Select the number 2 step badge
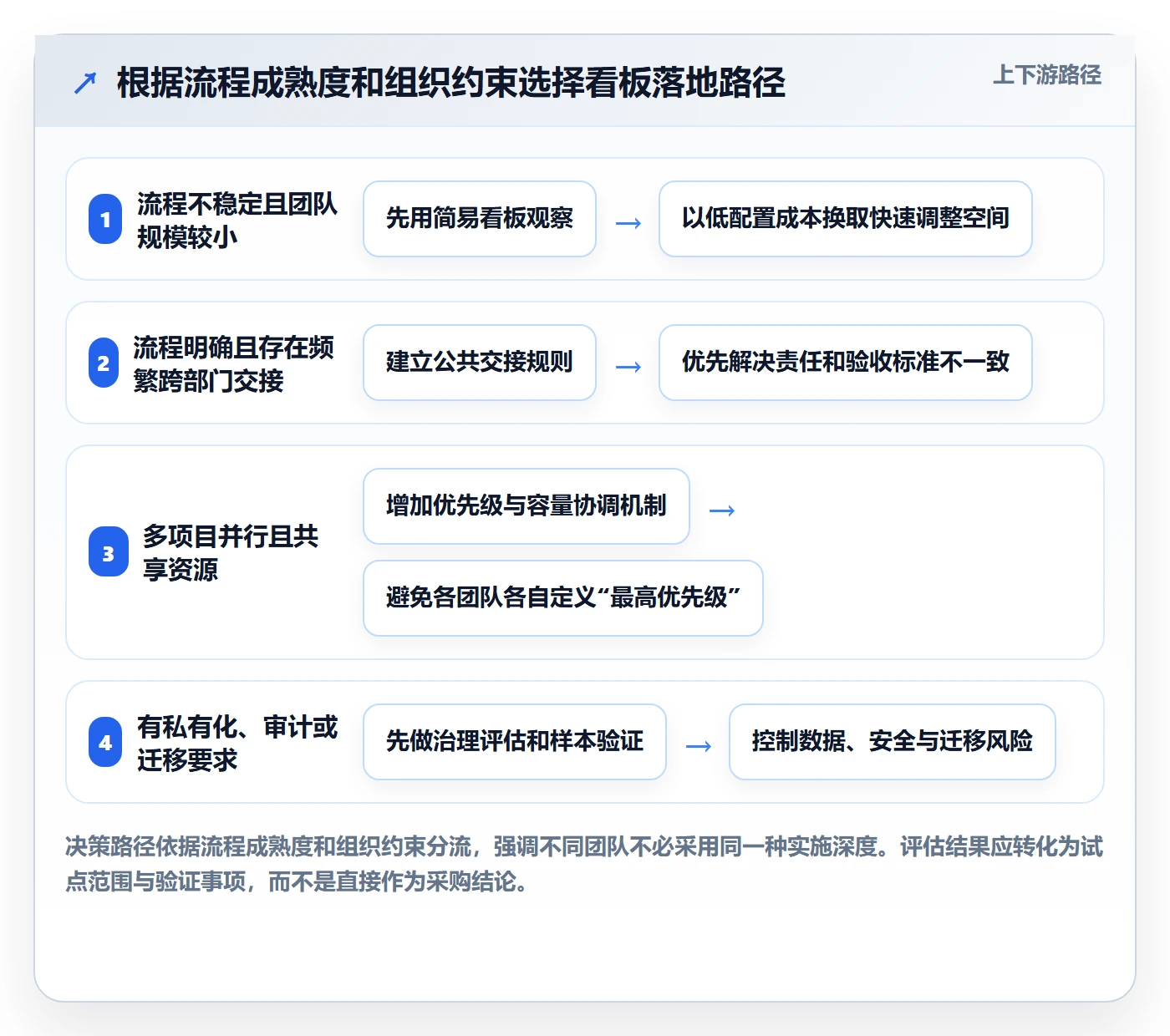1170x1036 pixels. [x=104, y=363]
